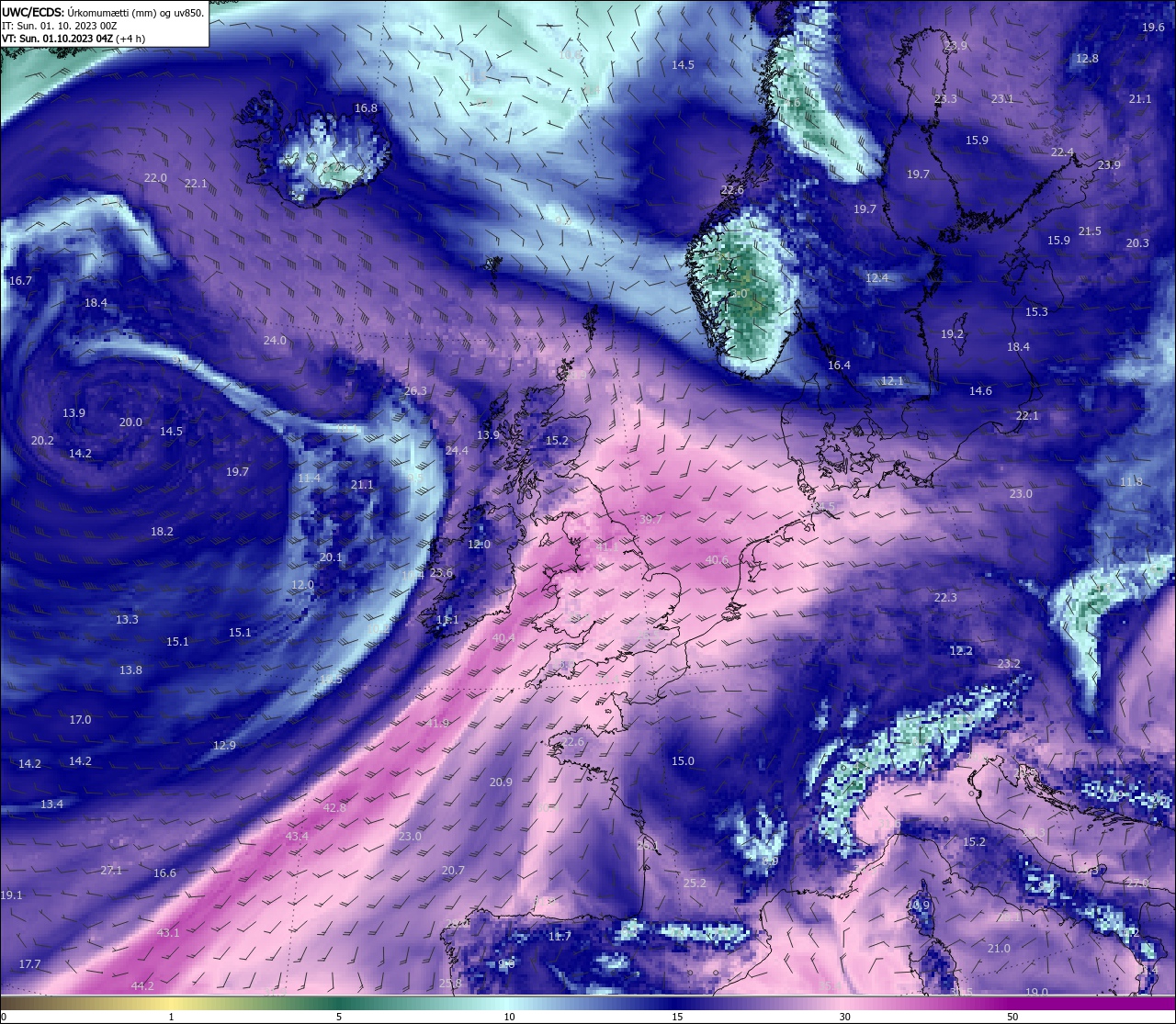Select the 12.9 value label
The height and width of the screenshot is (1024, 1176).
click(224, 746)
